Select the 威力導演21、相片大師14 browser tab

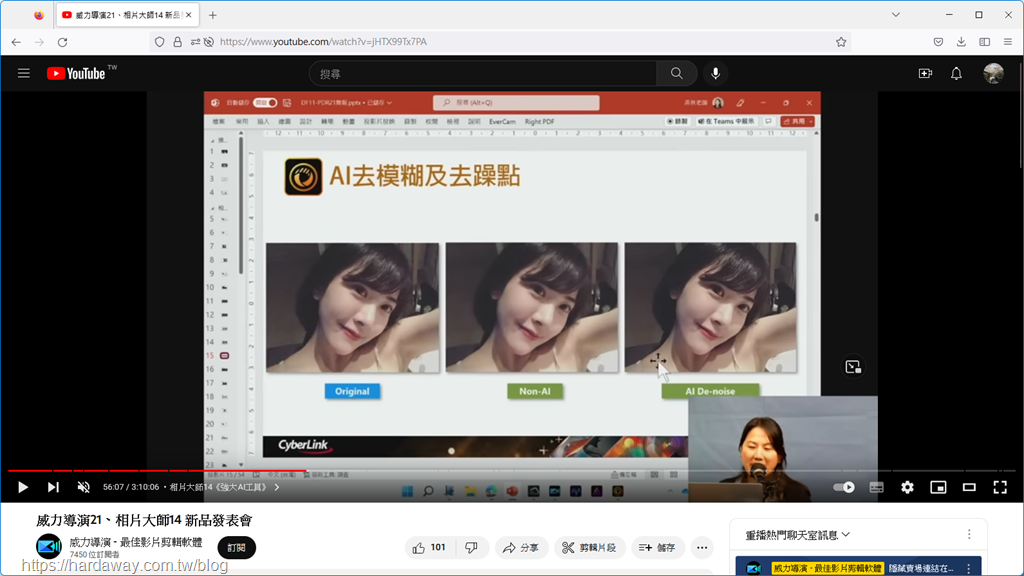(x=127, y=15)
